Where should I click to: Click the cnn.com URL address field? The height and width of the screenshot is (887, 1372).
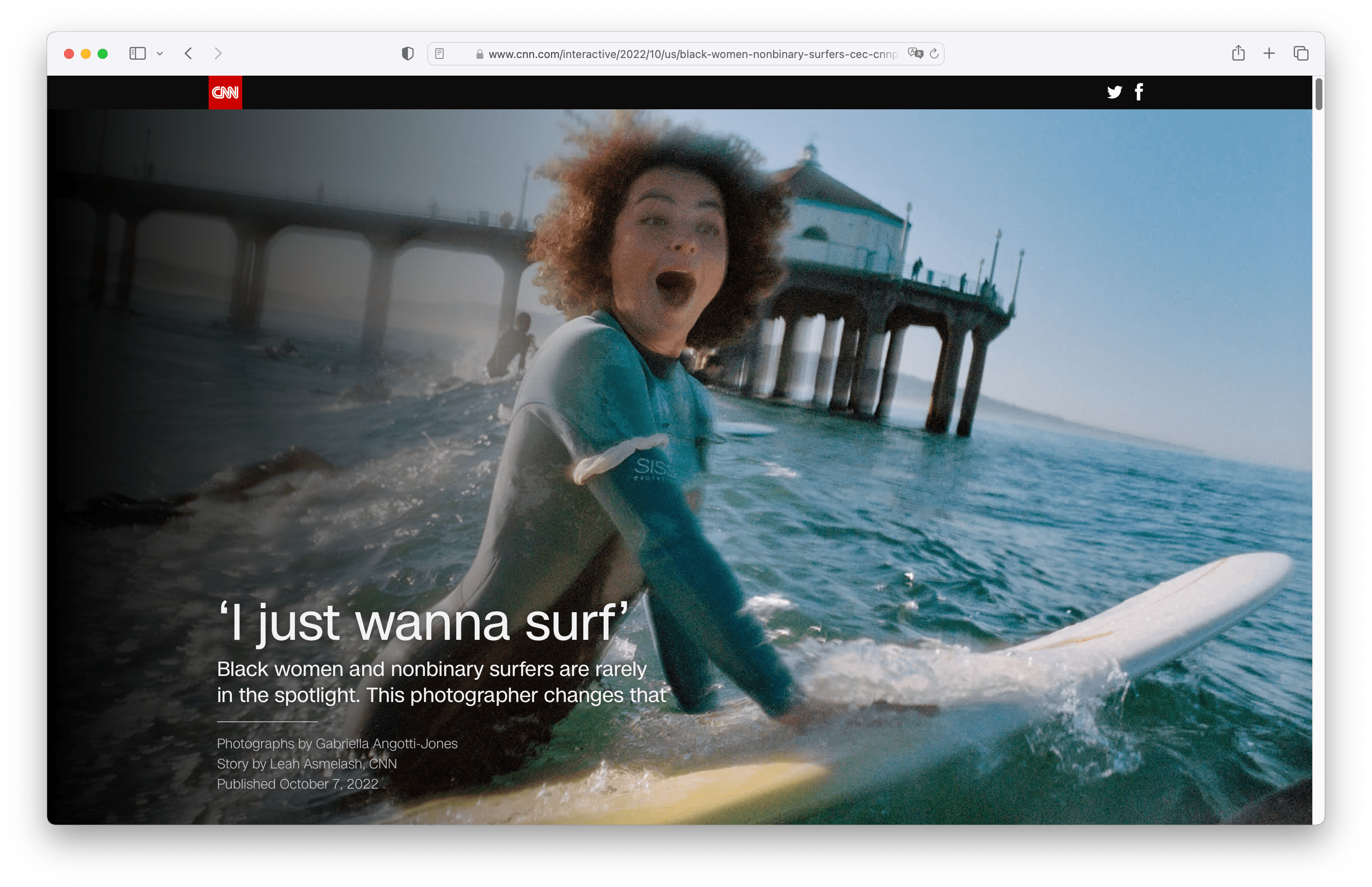coord(691,54)
